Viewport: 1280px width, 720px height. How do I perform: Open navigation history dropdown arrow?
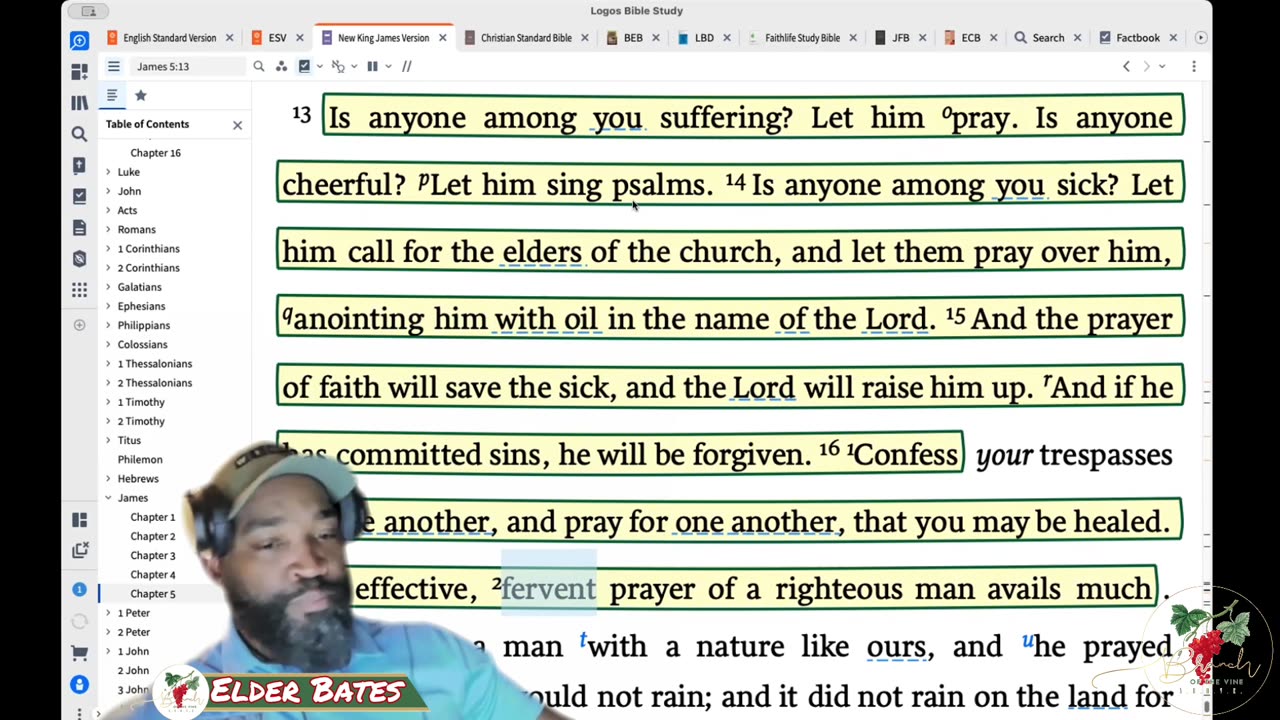[x=1163, y=66]
